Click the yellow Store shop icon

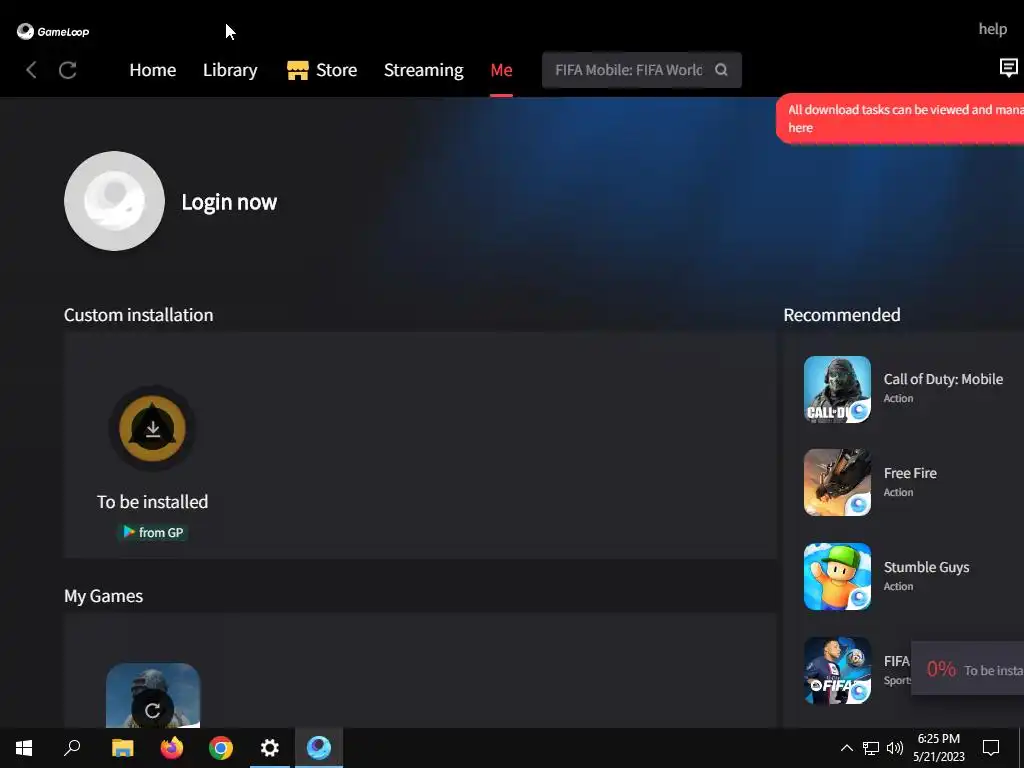pyautogui.click(x=298, y=70)
